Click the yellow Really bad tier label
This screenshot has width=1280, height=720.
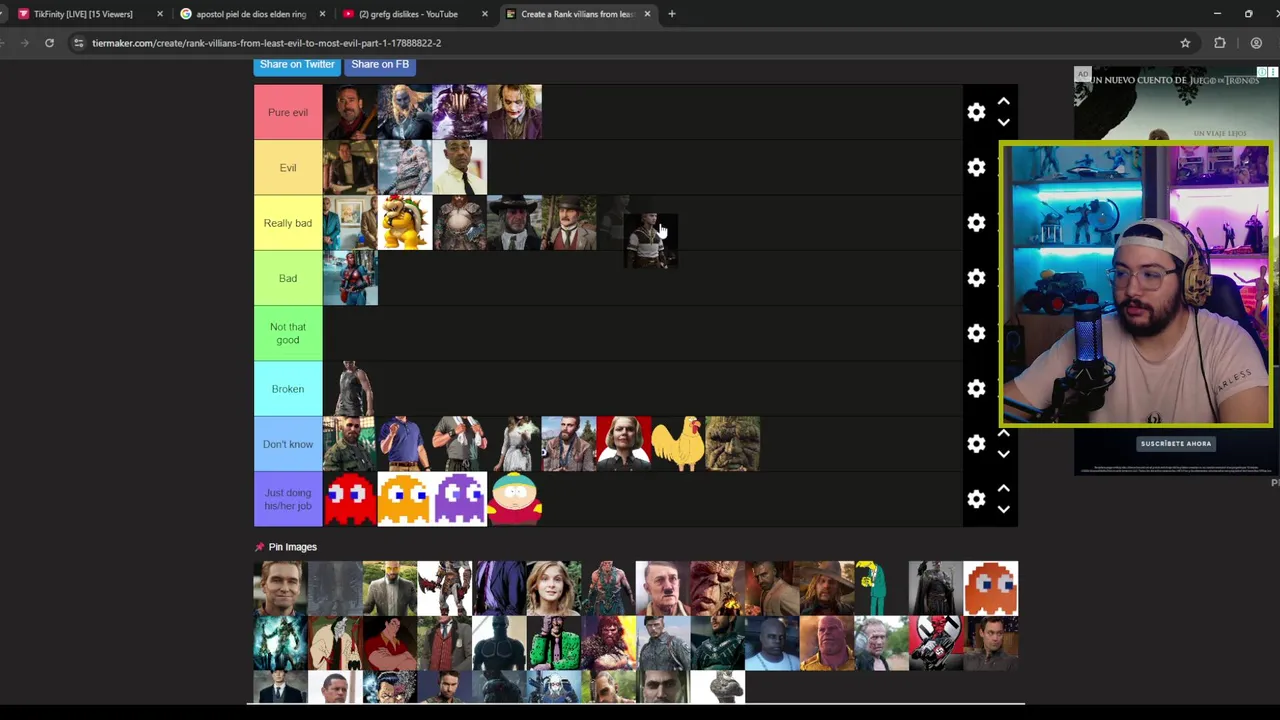click(x=288, y=223)
